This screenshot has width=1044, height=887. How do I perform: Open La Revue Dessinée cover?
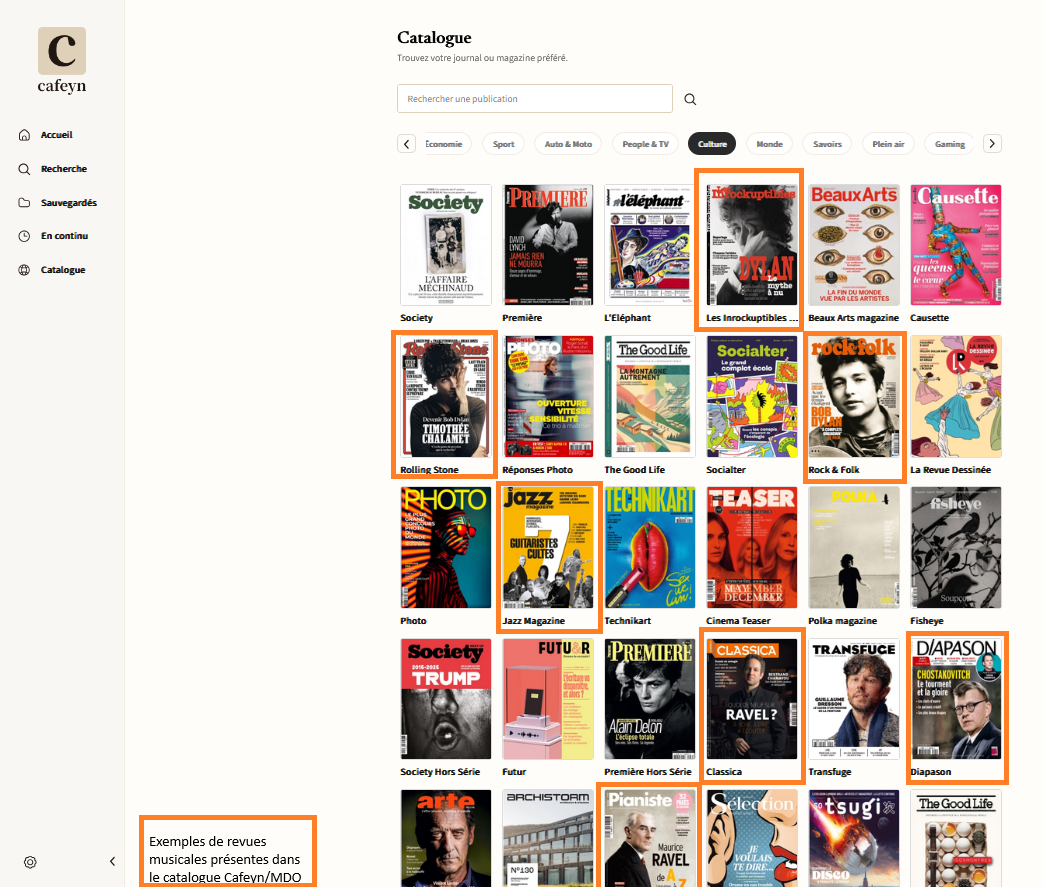click(955, 396)
